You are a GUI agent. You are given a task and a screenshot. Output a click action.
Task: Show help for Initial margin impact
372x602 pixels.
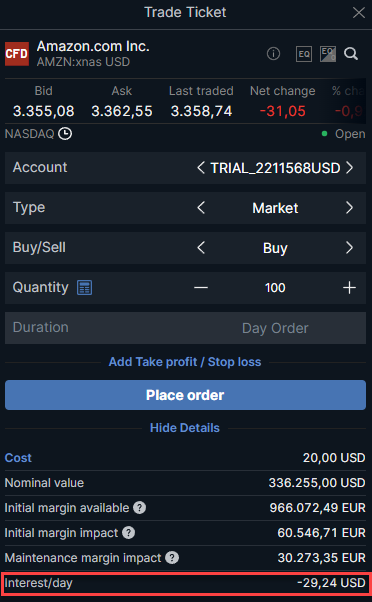(129, 533)
